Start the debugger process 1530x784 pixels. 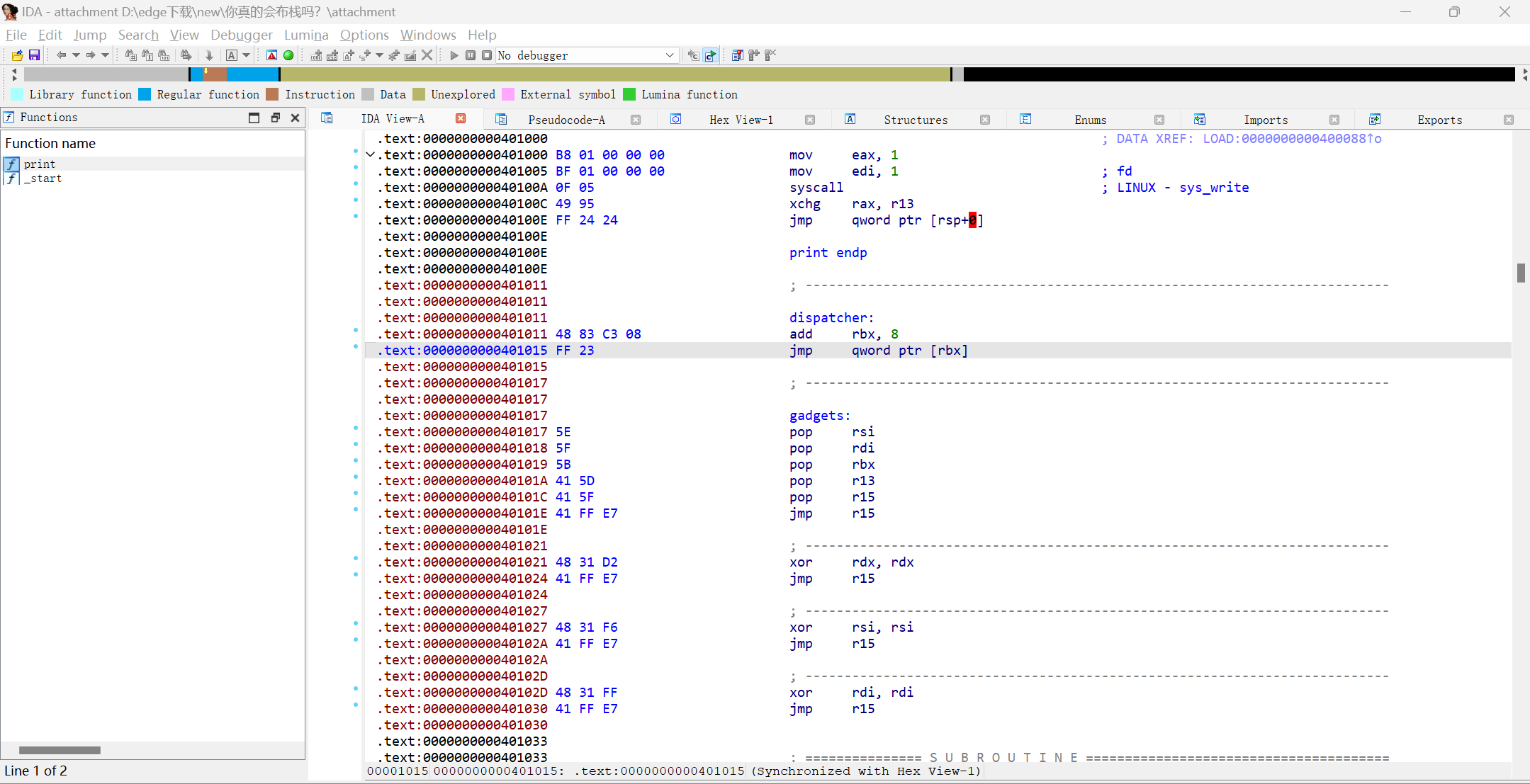pyautogui.click(x=454, y=55)
